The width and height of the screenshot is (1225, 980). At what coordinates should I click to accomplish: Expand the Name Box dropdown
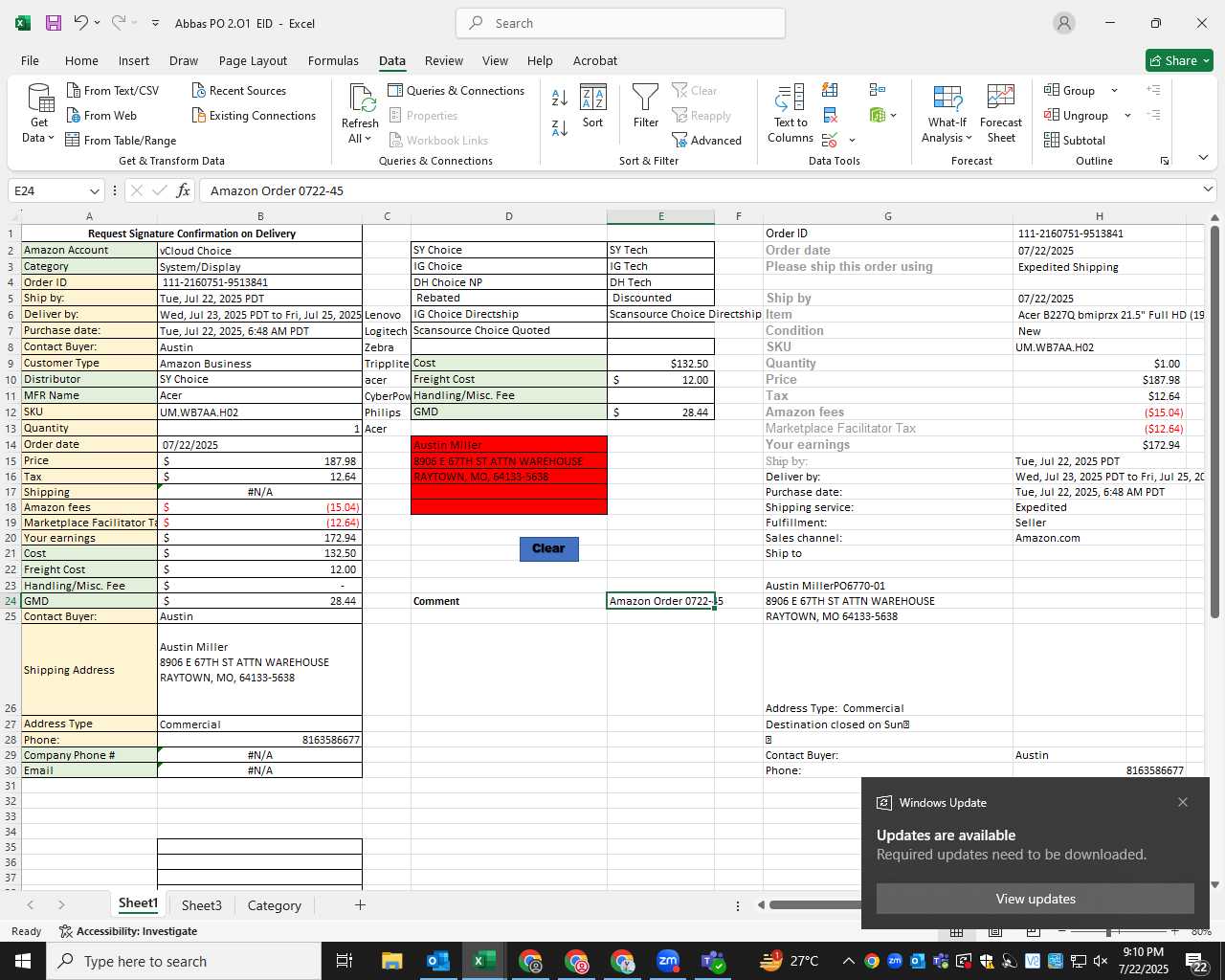point(94,190)
